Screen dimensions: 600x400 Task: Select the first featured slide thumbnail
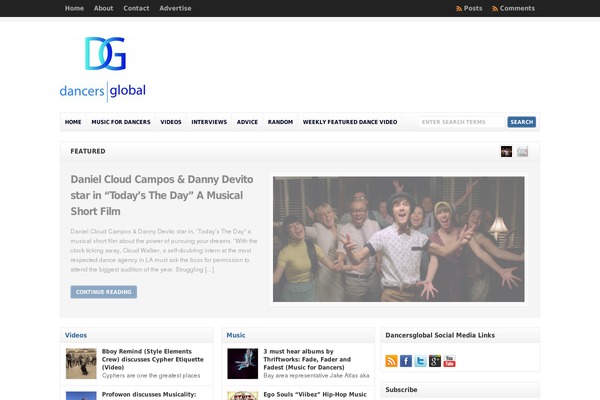pyautogui.click(x=507, y=151)
